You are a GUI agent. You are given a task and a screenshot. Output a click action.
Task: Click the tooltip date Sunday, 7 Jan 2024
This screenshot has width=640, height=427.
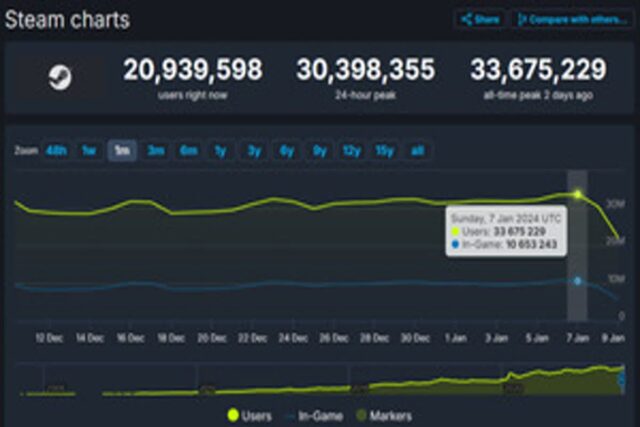(506, 218)
